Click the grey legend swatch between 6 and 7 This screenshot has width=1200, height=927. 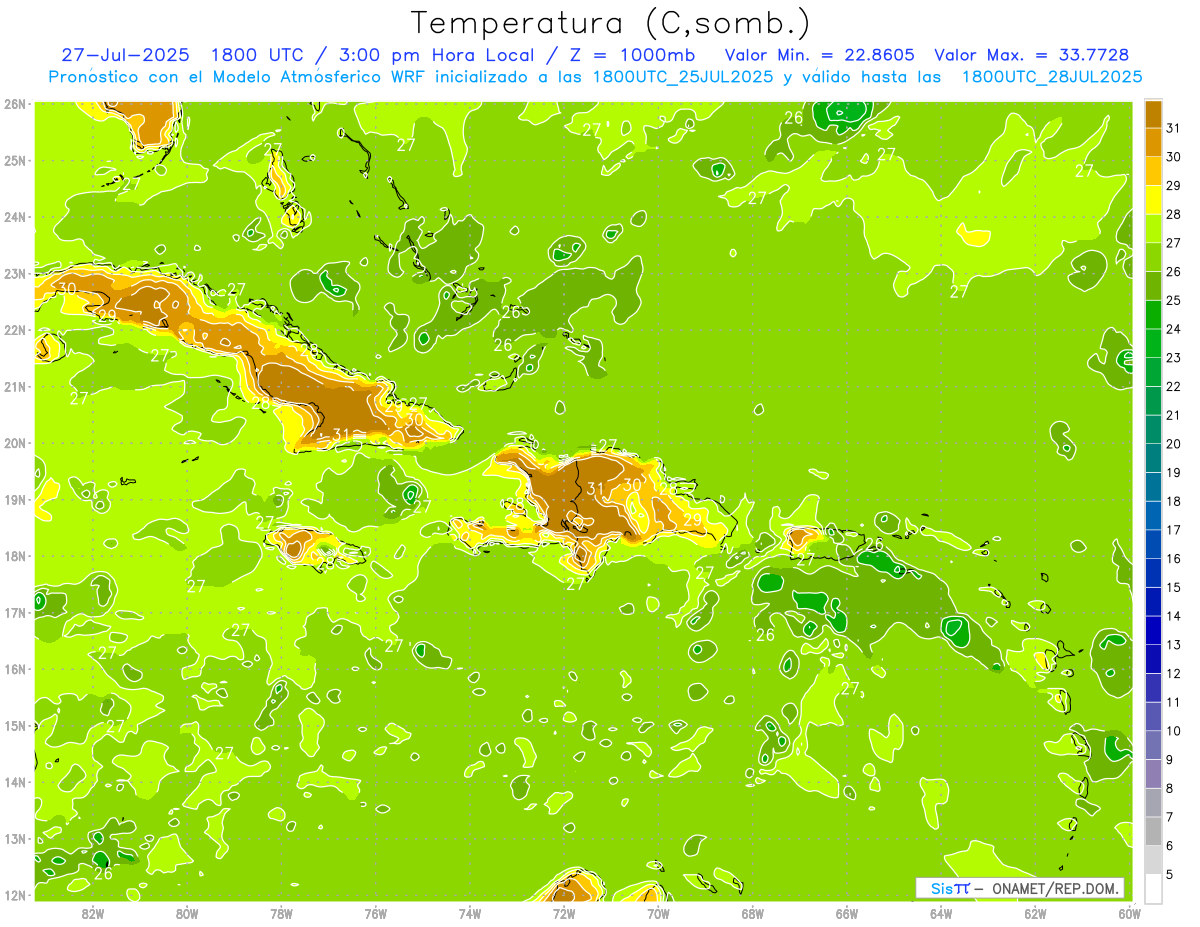coord(1153,831)
